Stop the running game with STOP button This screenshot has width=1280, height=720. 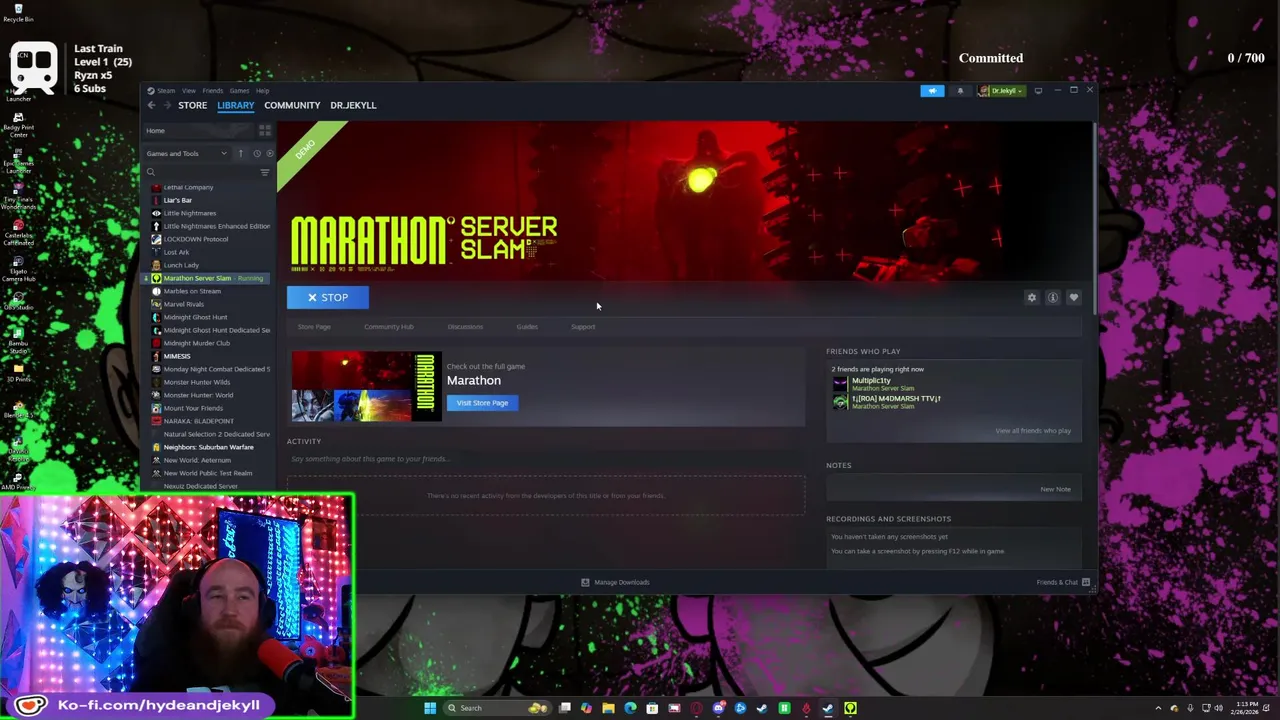[x=328, y=298]
